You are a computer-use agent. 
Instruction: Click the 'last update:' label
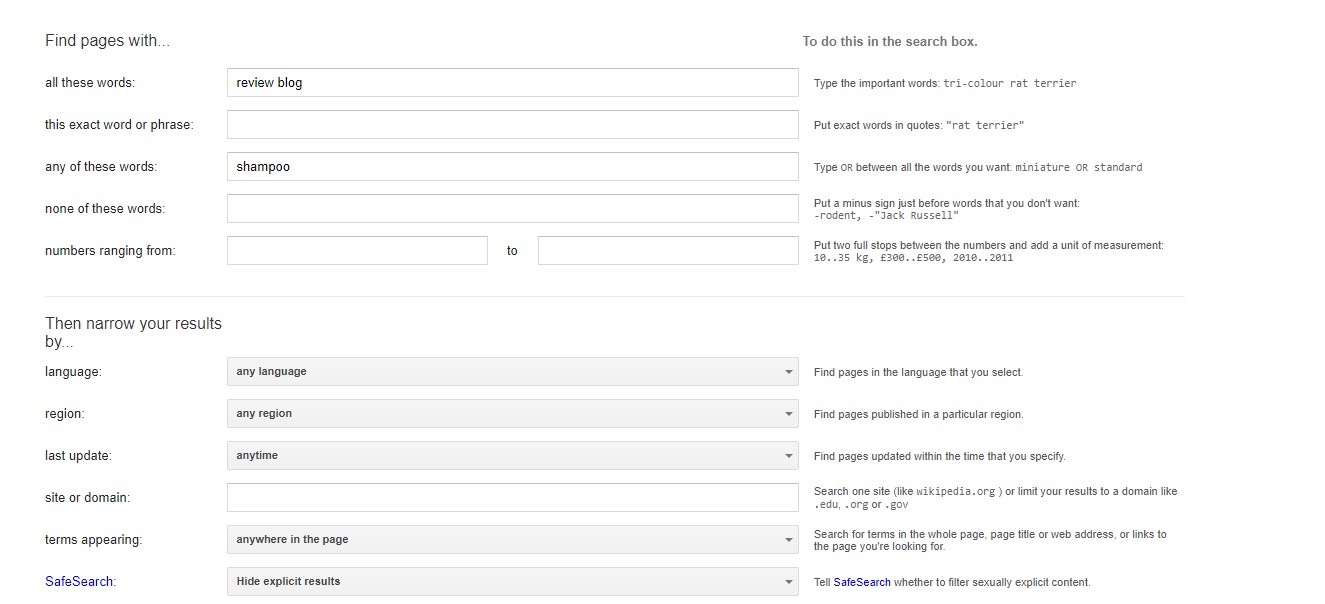pos(78,455)
